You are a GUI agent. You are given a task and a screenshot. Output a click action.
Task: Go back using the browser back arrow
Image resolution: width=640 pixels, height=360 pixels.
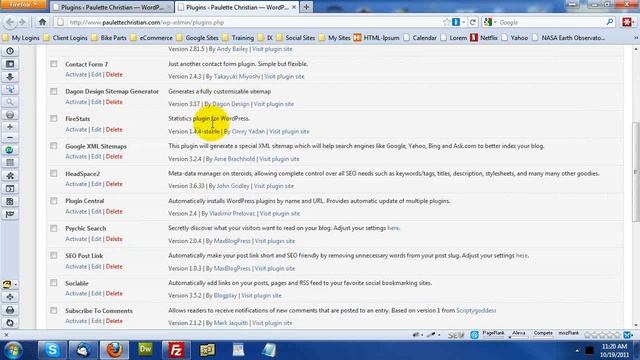(x=10, y=22)
